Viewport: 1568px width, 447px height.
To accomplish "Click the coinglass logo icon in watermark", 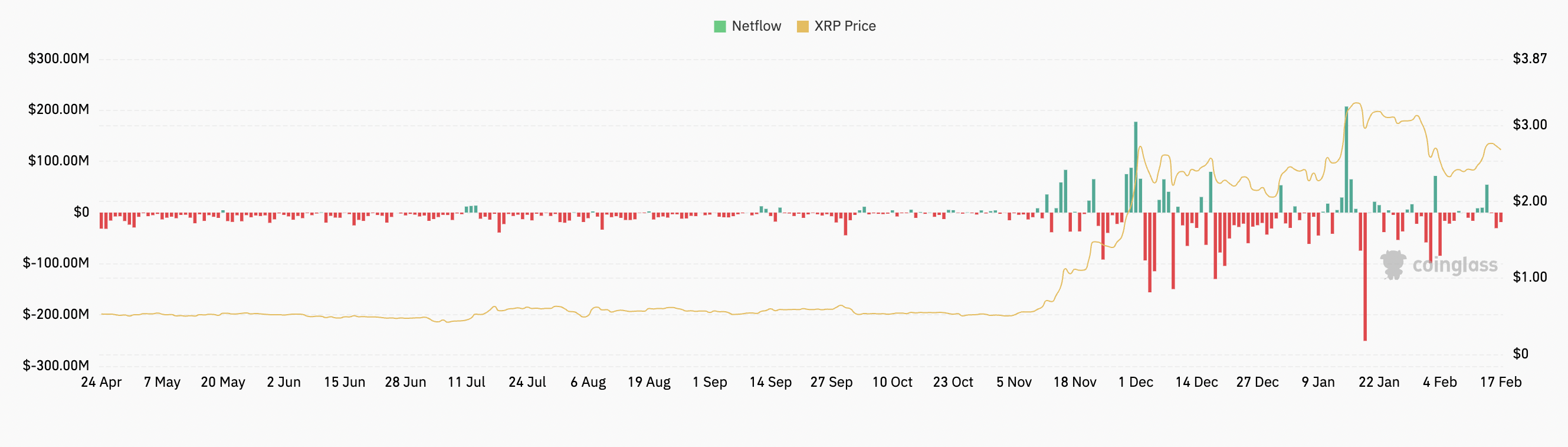I will 1393,265.
